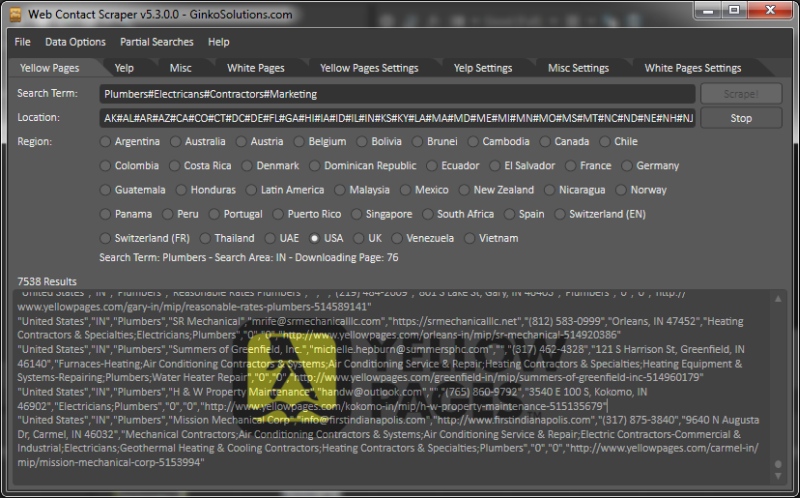This screenshot has width=800, height=498.
Task: Select the Honduras region
Action: pyautogui.click(x=206, y=190)
